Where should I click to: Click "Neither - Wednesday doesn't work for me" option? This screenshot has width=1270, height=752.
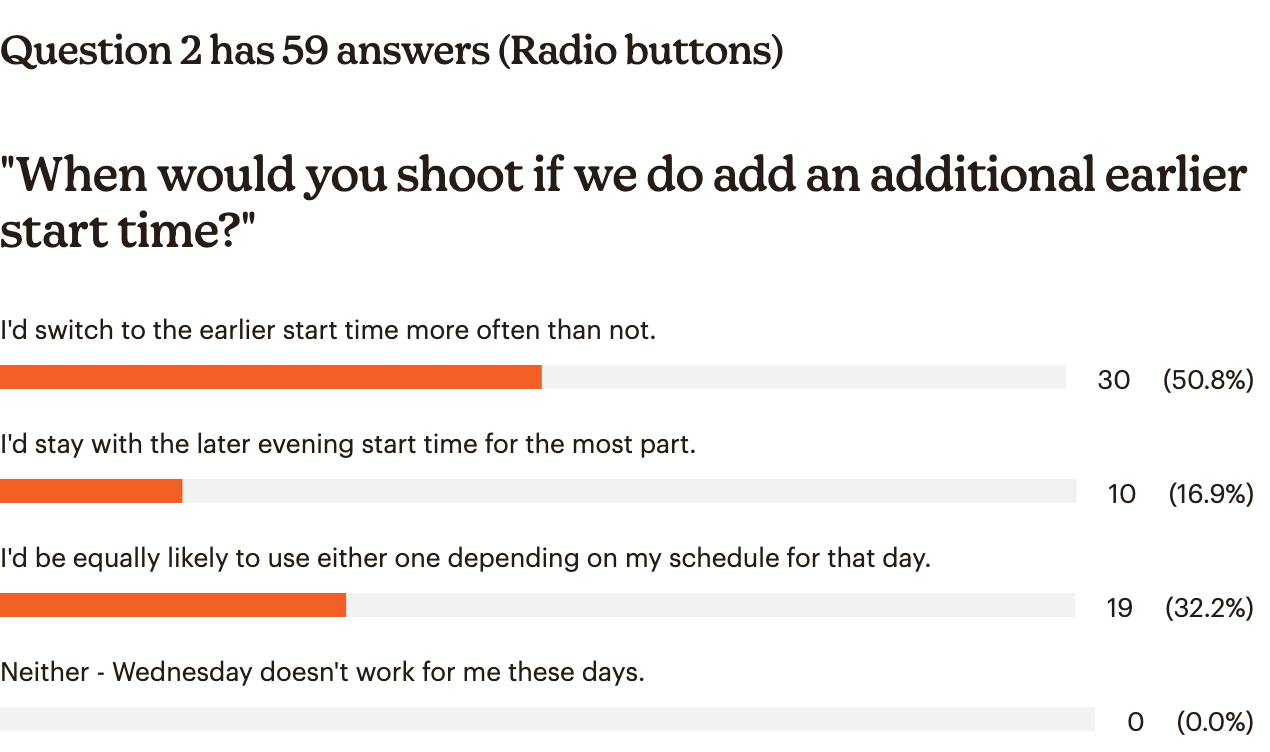322,672
